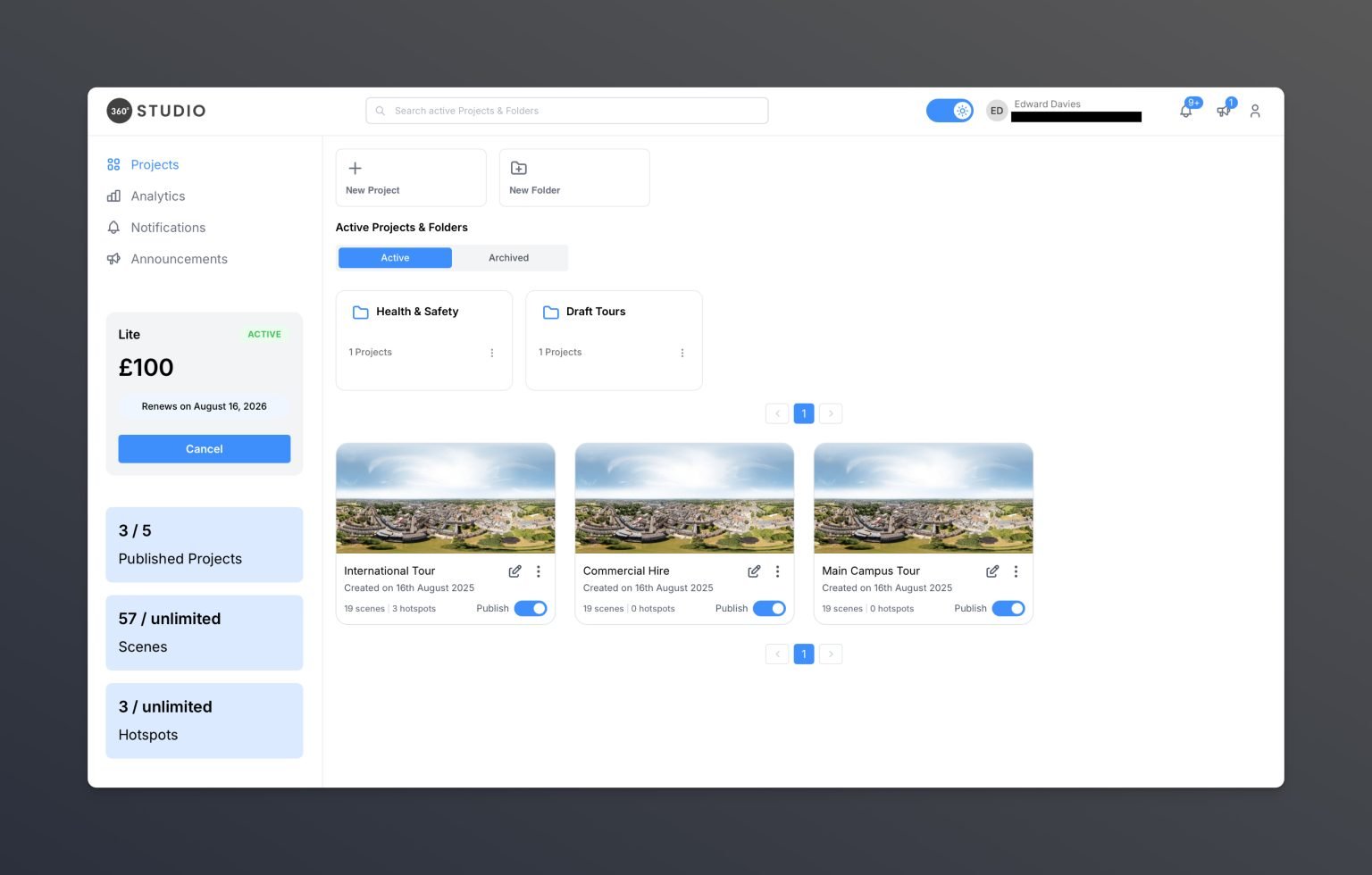The height and width of the screenshot is (875, 1372).
Task: Click the 360 Studio logo
Action: click(156, 111)
